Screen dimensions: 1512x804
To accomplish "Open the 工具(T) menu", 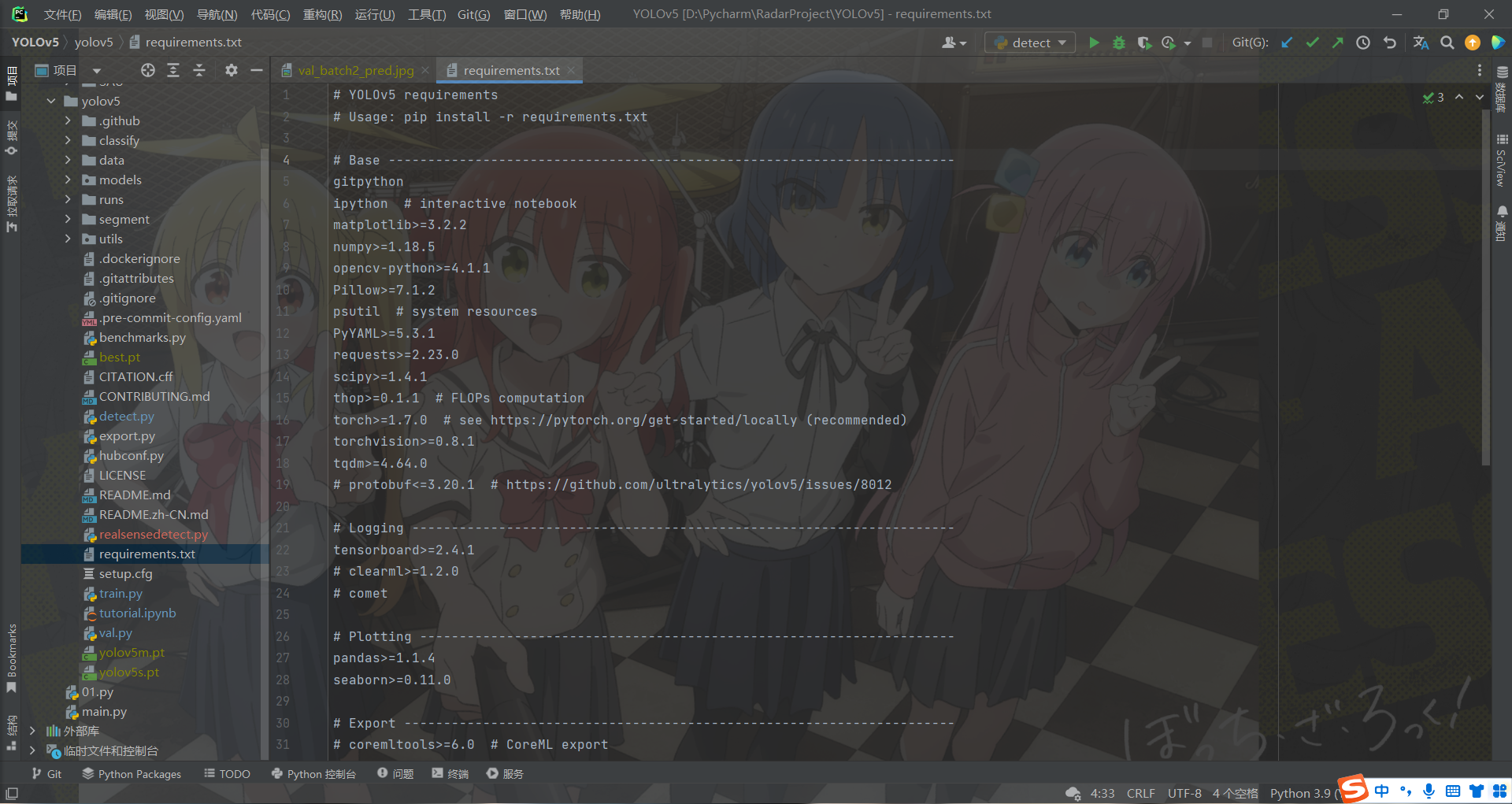I will pos(426,14).
